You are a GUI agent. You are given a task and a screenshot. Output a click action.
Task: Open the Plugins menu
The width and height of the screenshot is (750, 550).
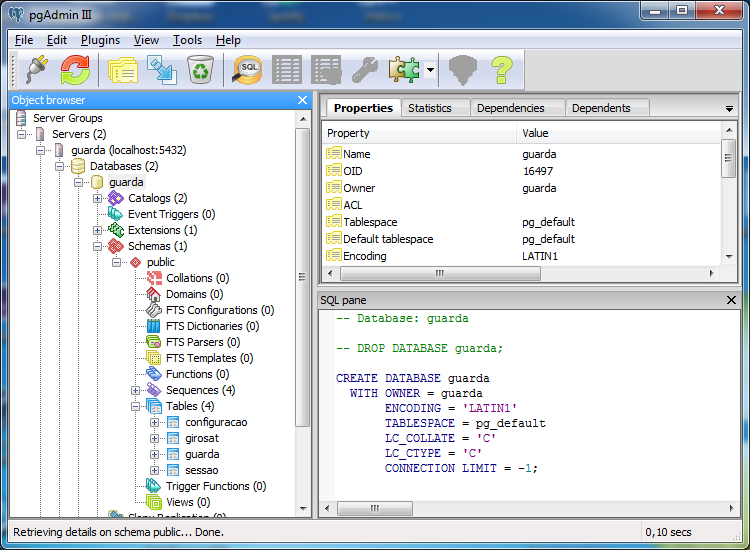100,40
